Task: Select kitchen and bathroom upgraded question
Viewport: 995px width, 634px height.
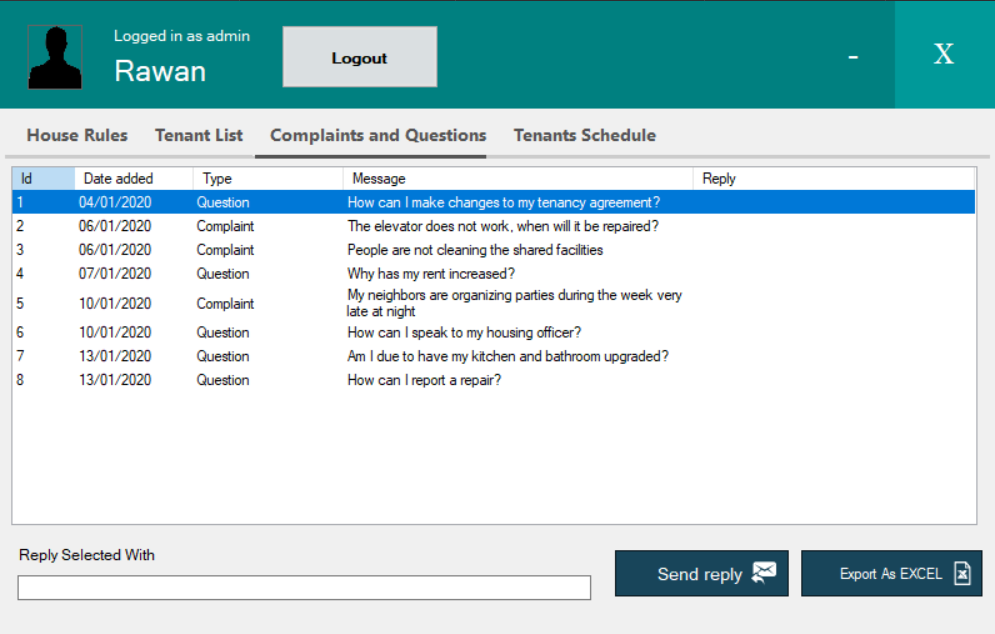Action: pos(494,356)
